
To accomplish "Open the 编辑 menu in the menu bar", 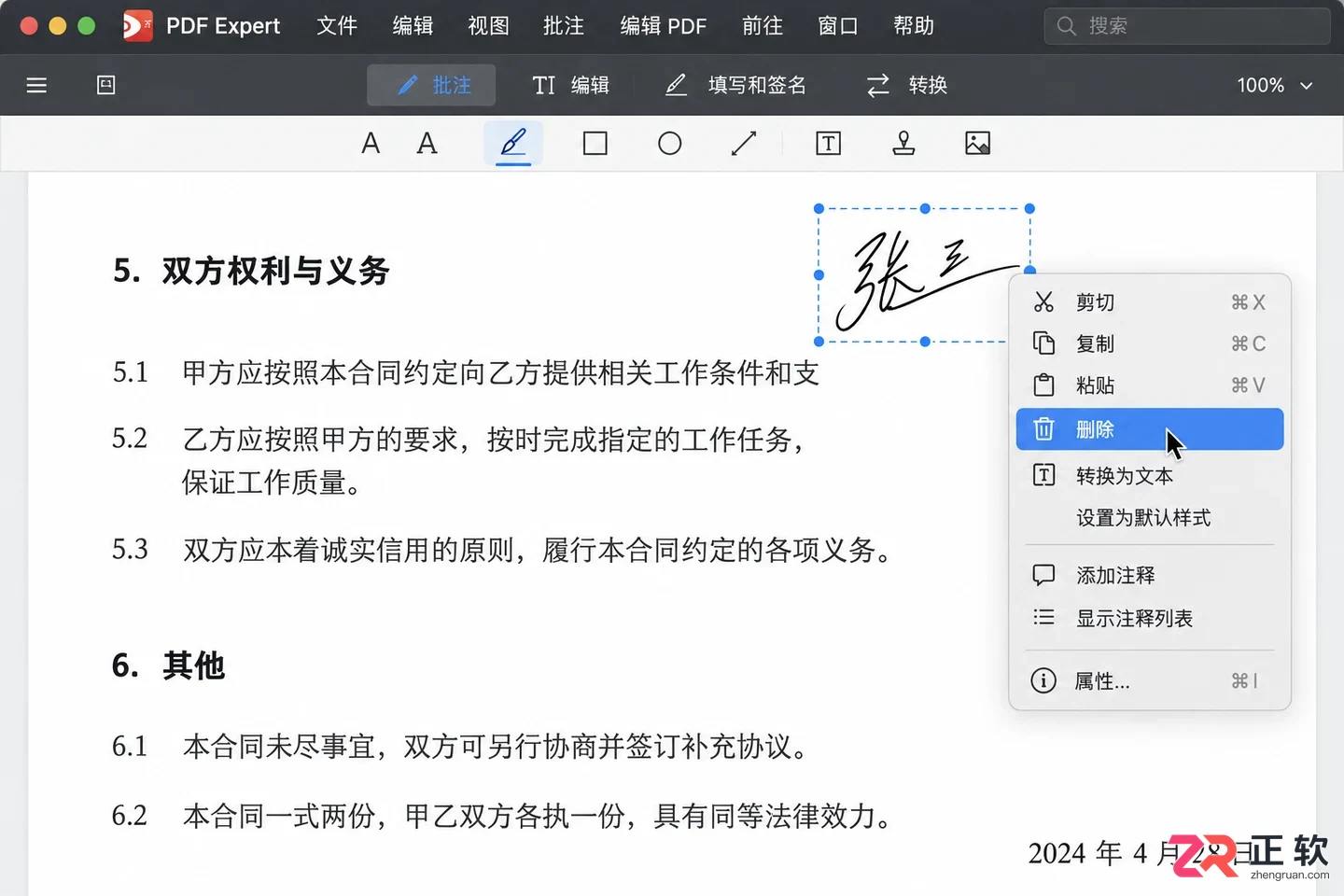I will click(413, 26).
